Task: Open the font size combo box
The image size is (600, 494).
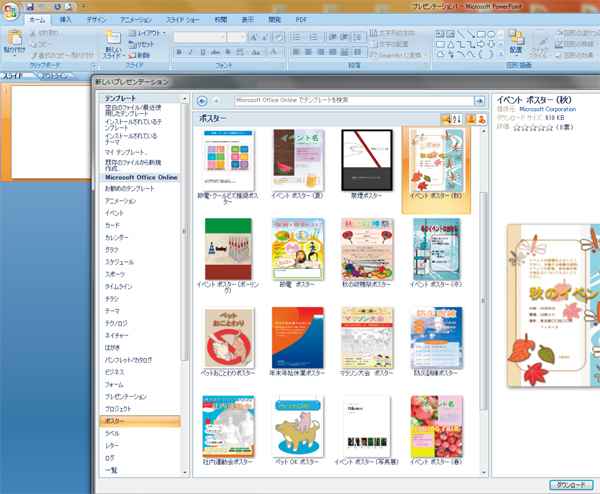Action: point(236,37)
